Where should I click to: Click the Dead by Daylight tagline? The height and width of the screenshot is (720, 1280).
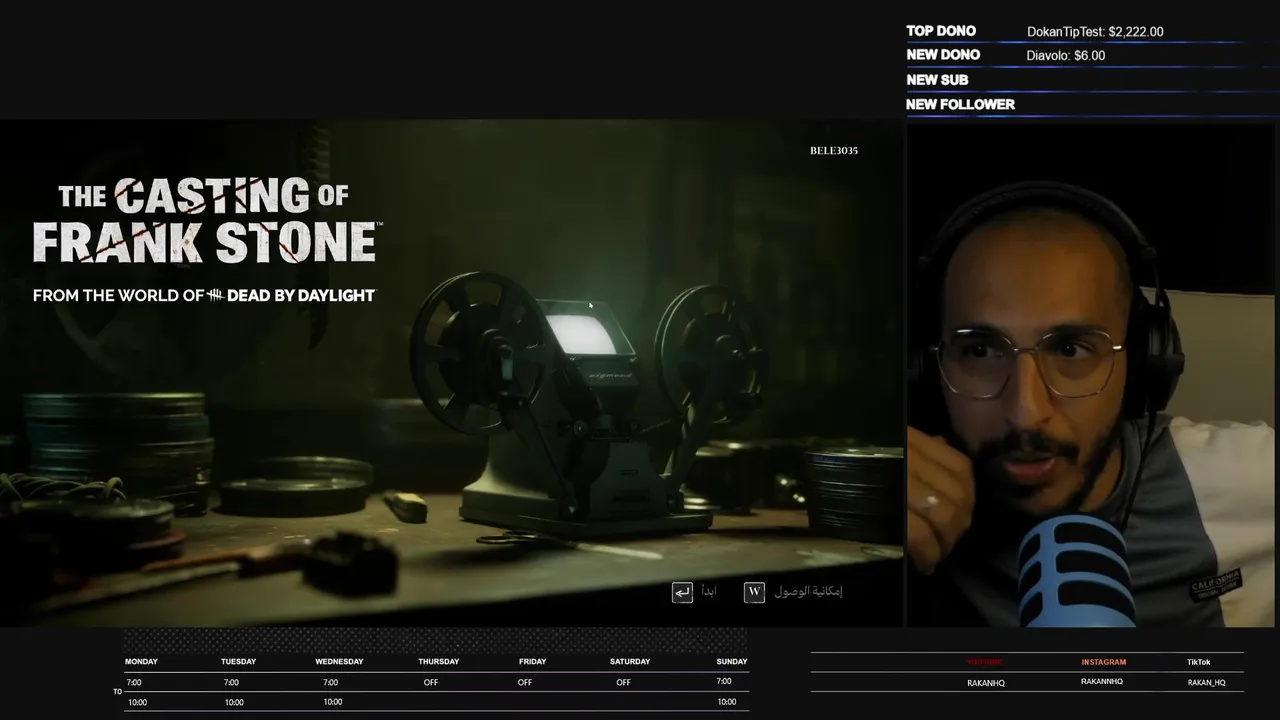pos(204,296)
